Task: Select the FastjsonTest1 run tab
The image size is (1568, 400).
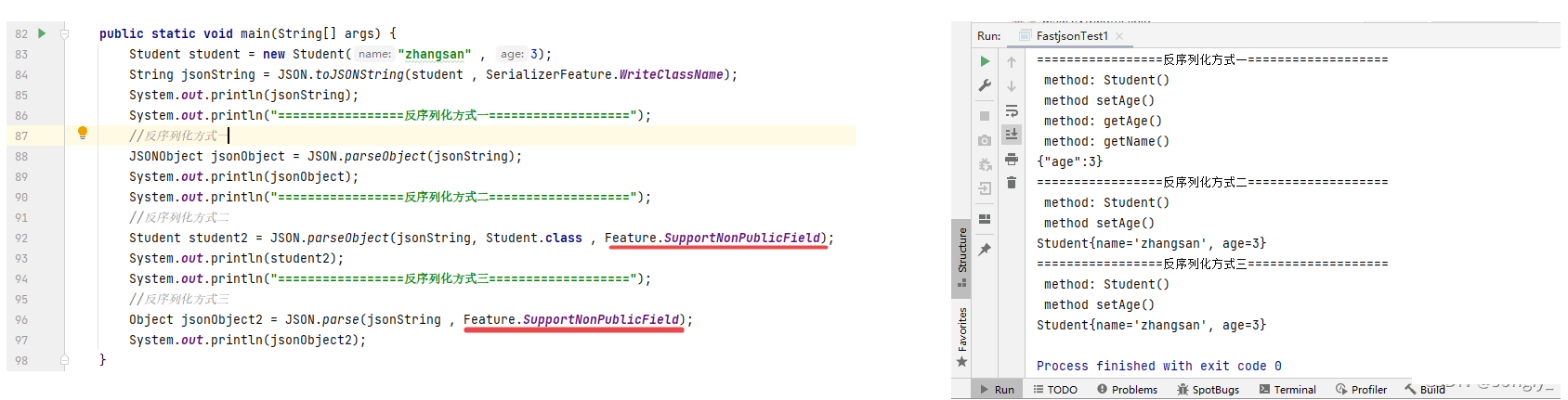Action: pyautogui.click(x=1072, y=36)
